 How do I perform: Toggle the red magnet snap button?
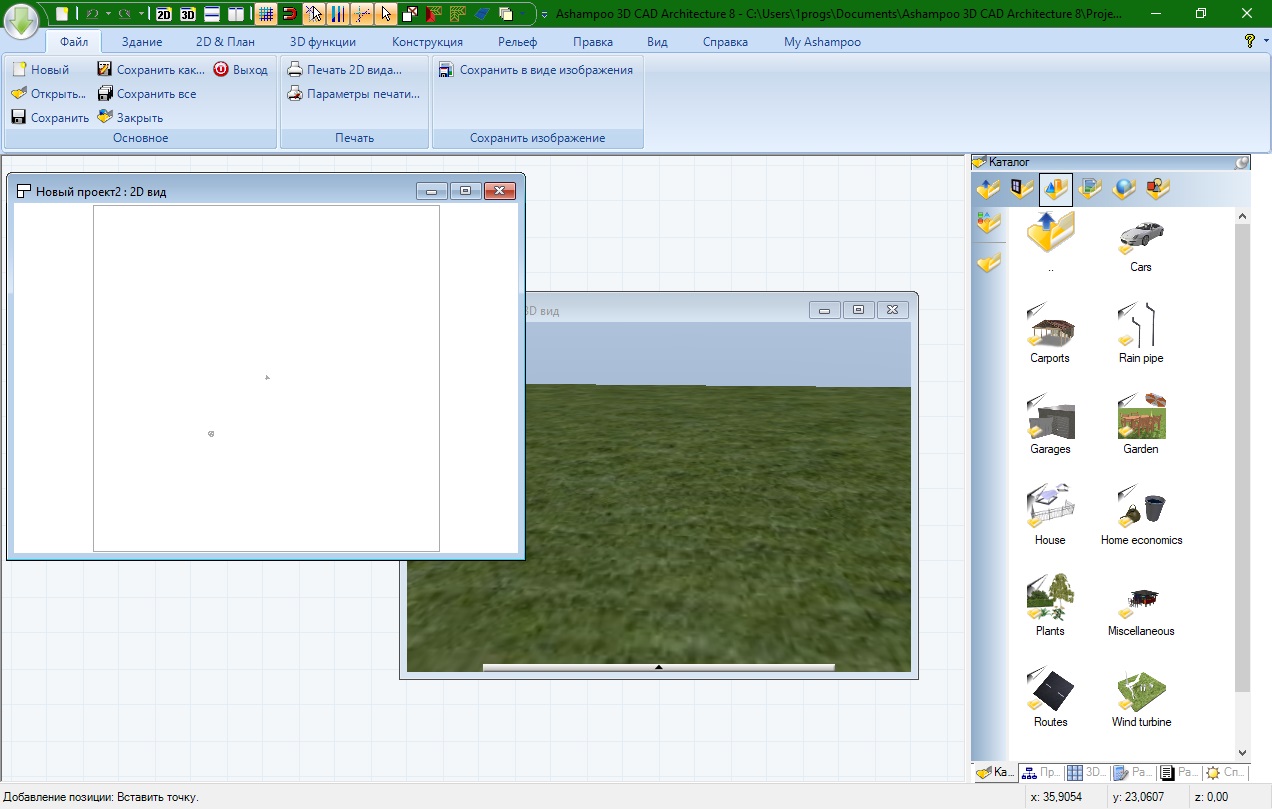point(290,14)
